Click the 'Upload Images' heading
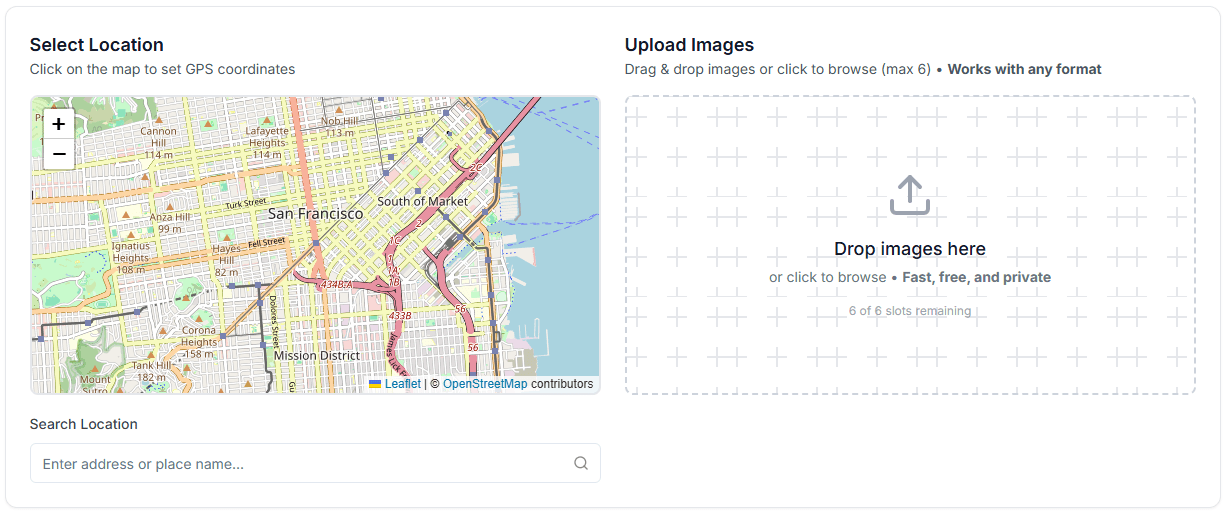1228x515 pixels. pos(689,45)
